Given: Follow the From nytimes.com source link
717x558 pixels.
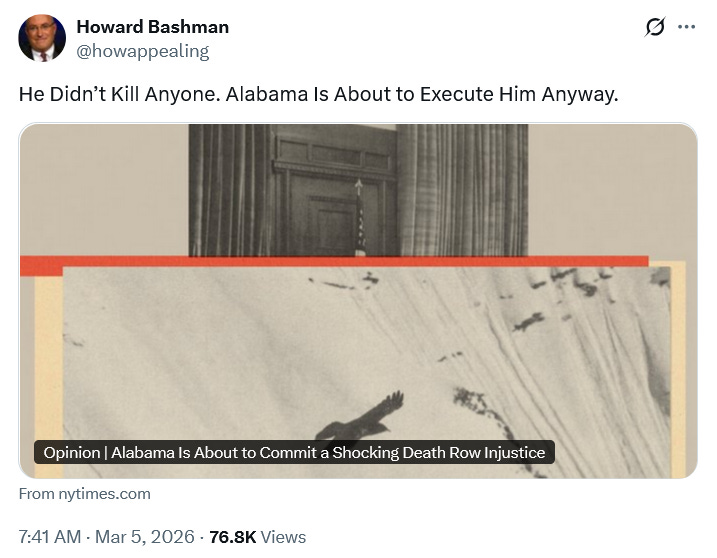Looking at the screenshot, I should point(85,494).
